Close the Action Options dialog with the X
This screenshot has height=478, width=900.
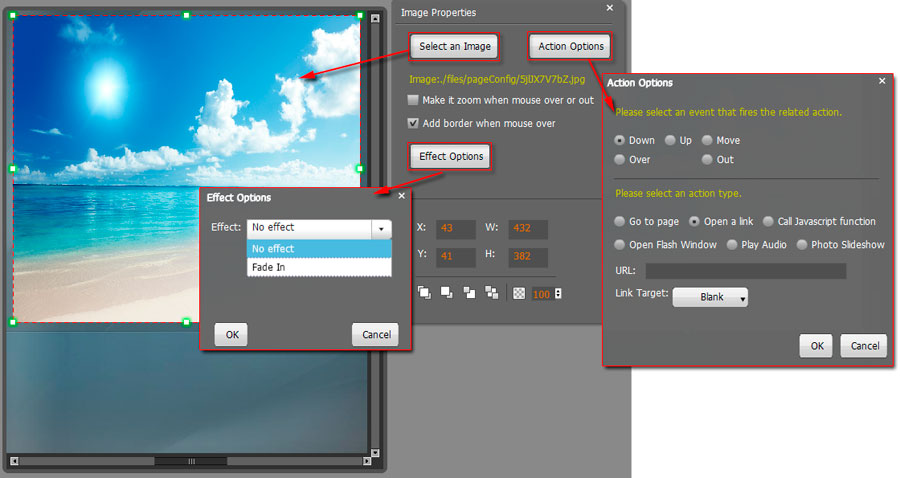pos(882,81)
